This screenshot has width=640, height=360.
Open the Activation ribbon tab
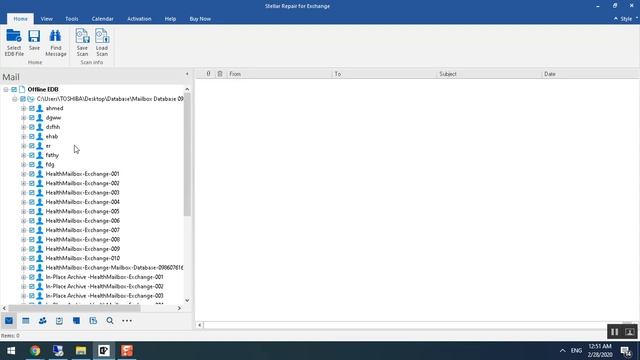(139, 19)
